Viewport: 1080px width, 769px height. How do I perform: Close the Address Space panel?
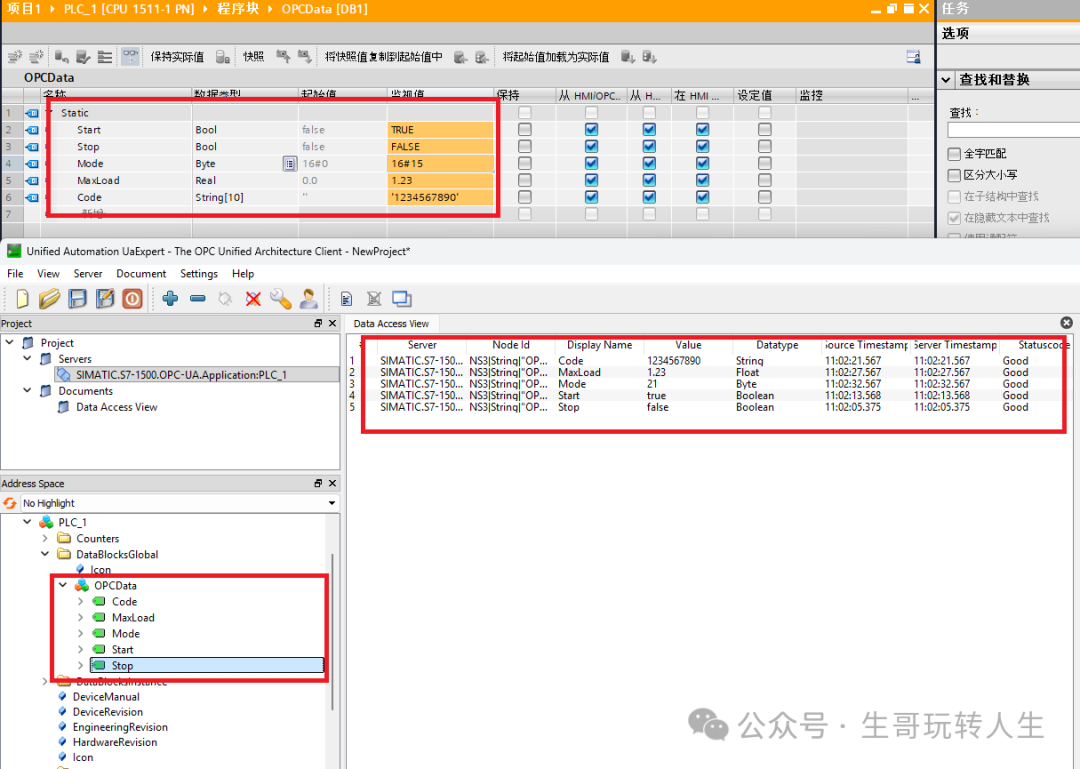point(332,483)
